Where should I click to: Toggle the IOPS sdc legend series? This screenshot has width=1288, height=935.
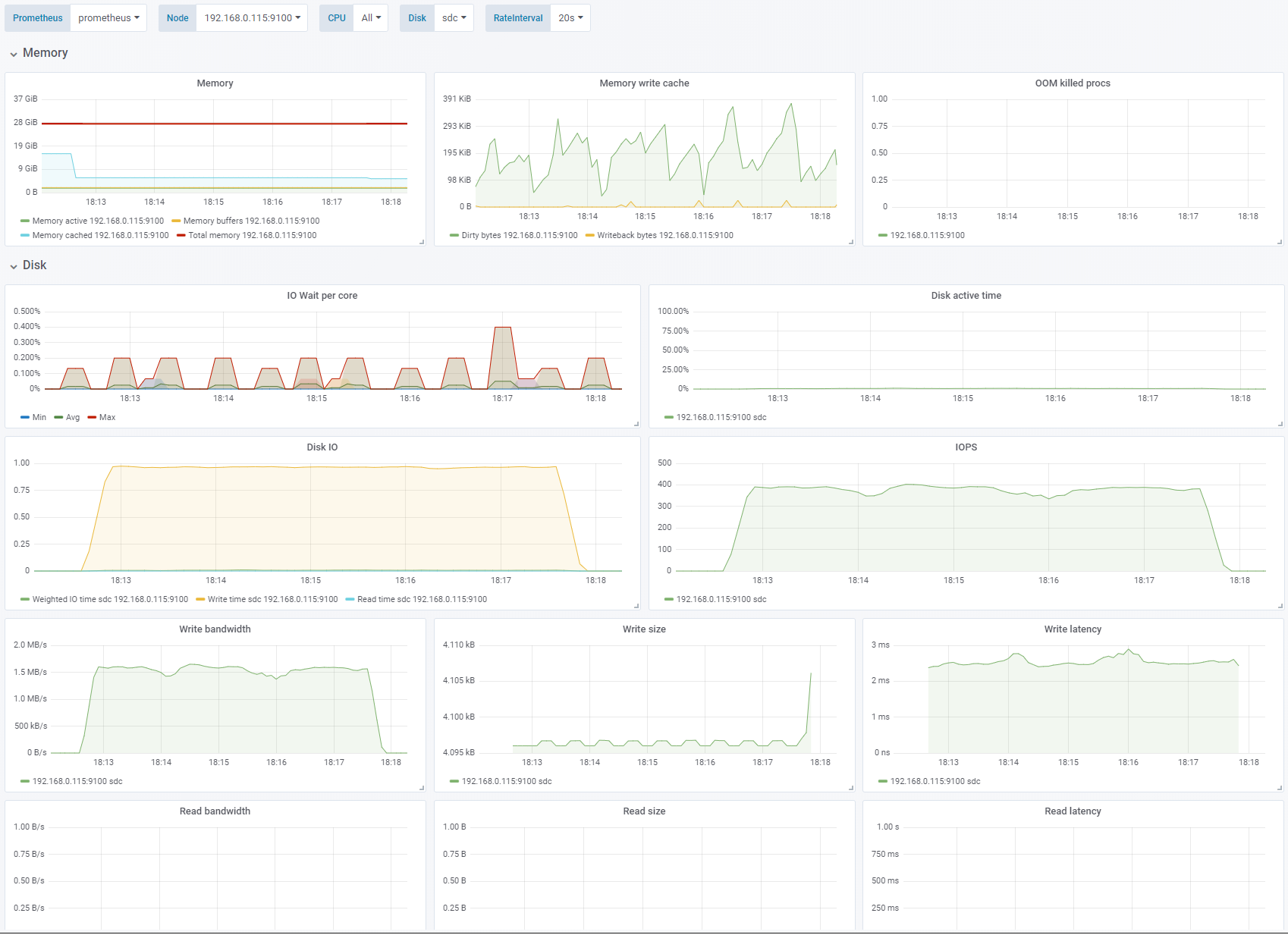716,600
